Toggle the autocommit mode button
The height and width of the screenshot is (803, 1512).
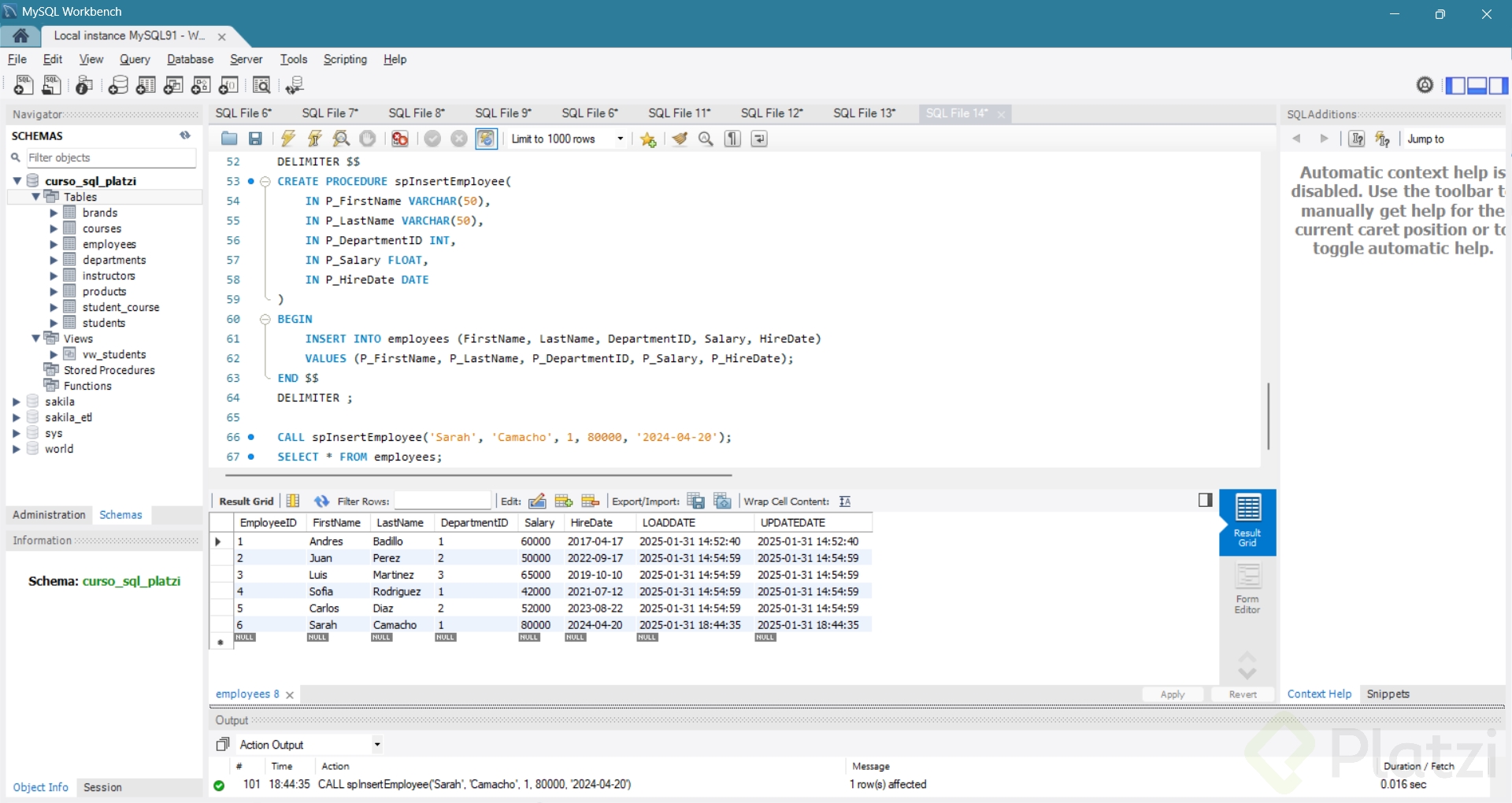[487, 139]
